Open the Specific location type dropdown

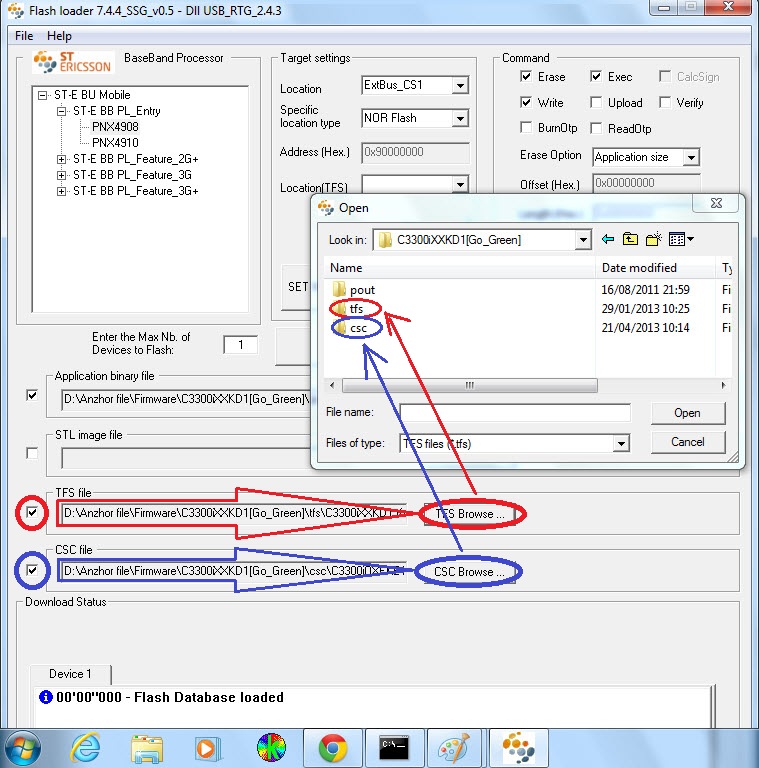460,119
